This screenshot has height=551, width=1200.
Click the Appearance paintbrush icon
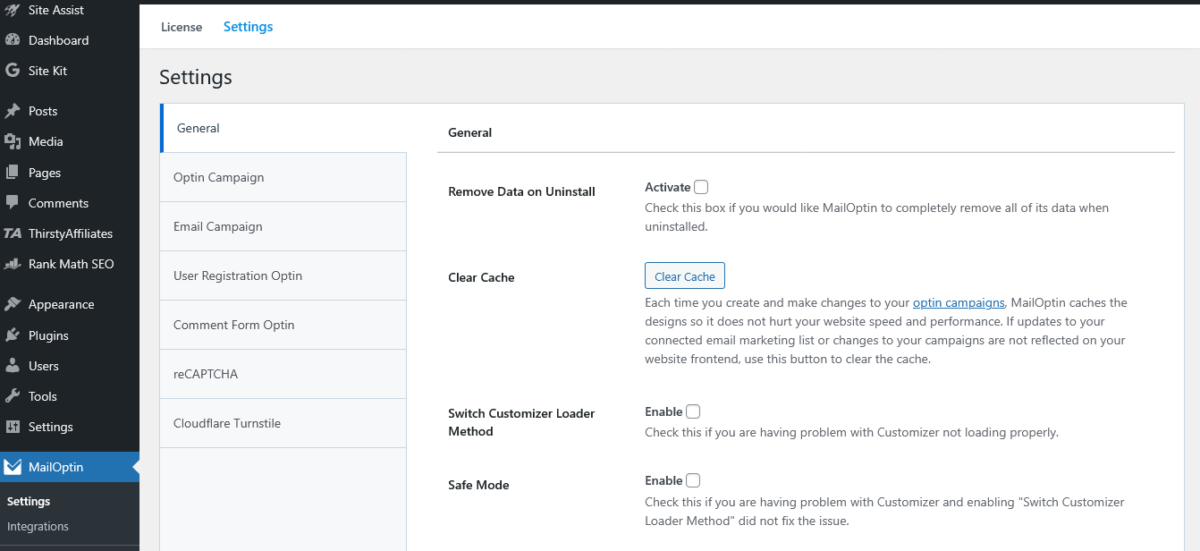tap(13, 305)
